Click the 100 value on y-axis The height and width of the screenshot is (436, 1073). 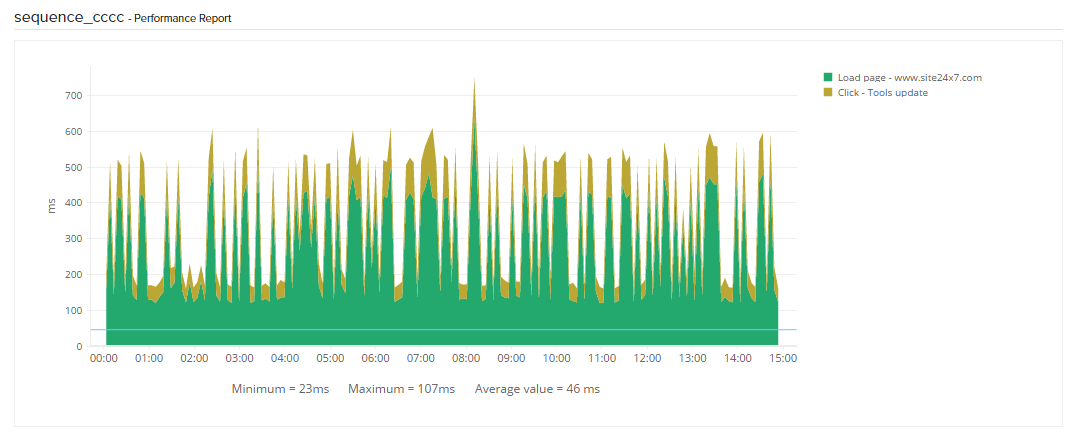click(x=73, y=311)
